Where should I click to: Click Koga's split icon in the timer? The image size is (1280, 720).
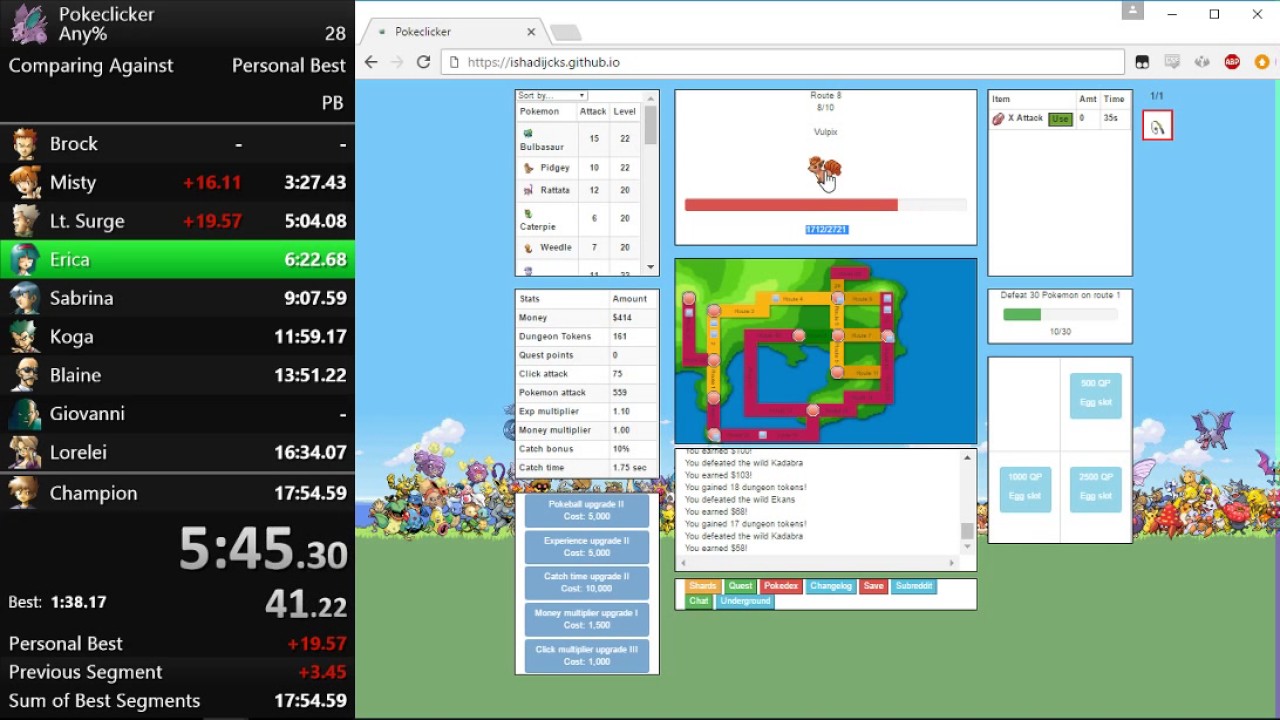(x=25, y=337)
